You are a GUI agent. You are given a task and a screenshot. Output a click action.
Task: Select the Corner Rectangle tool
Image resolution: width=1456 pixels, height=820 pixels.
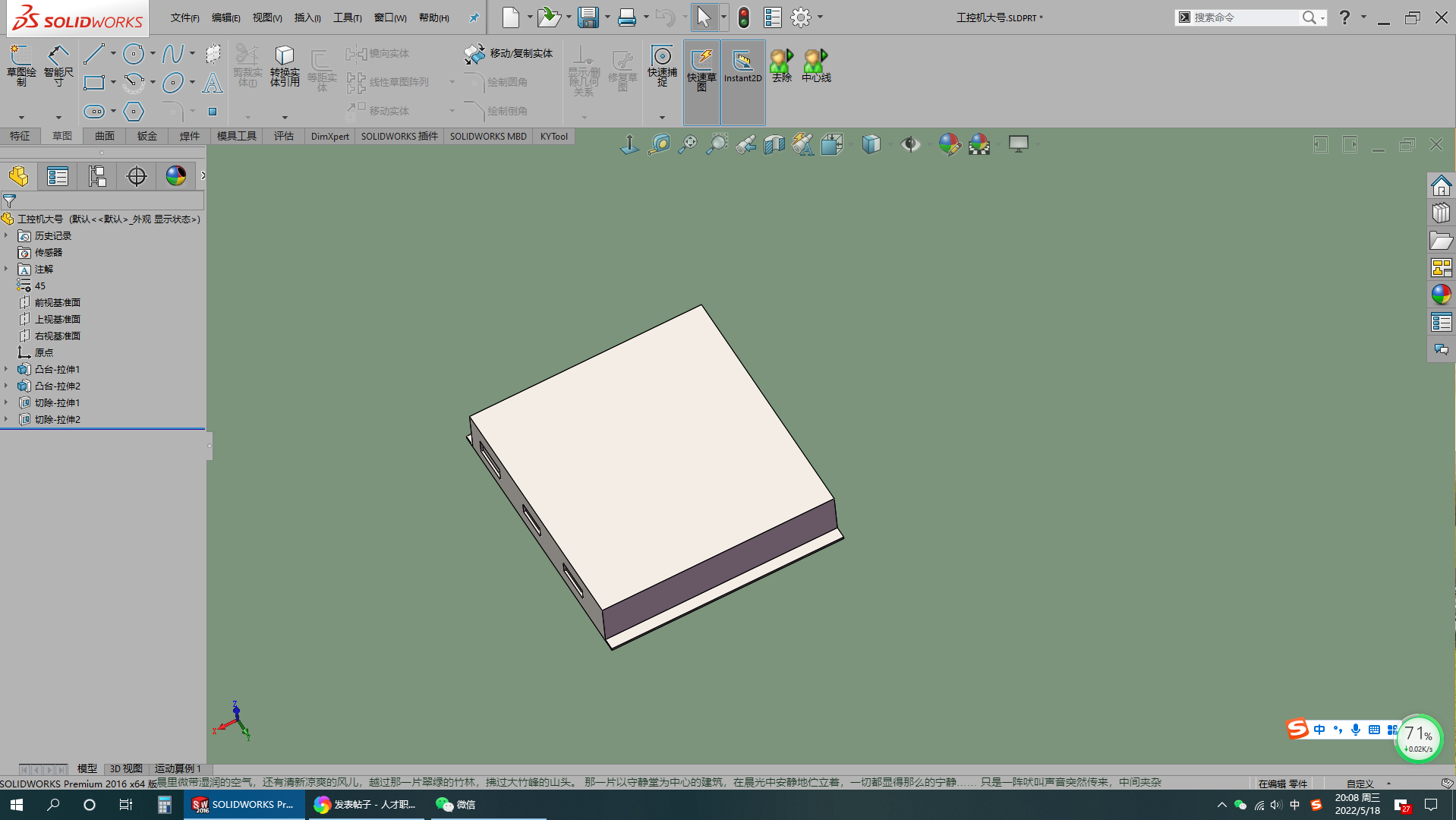click(94, 82)
